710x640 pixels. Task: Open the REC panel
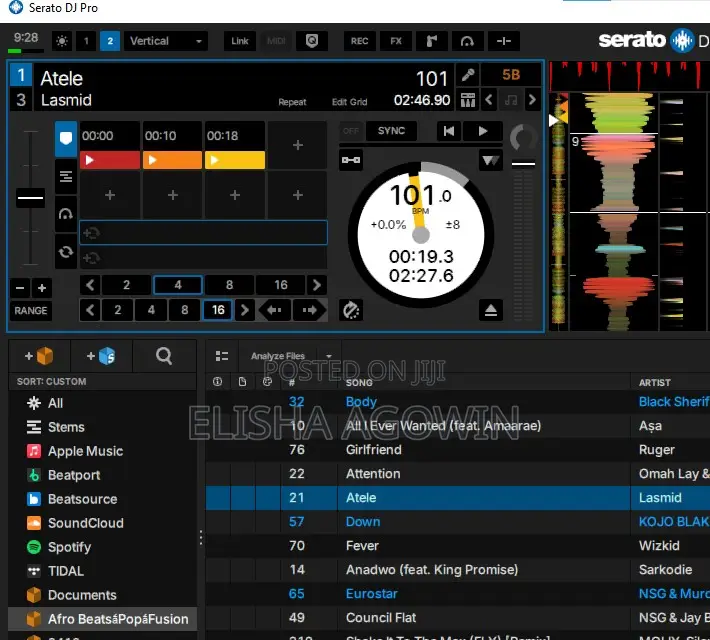pos(359,41)
